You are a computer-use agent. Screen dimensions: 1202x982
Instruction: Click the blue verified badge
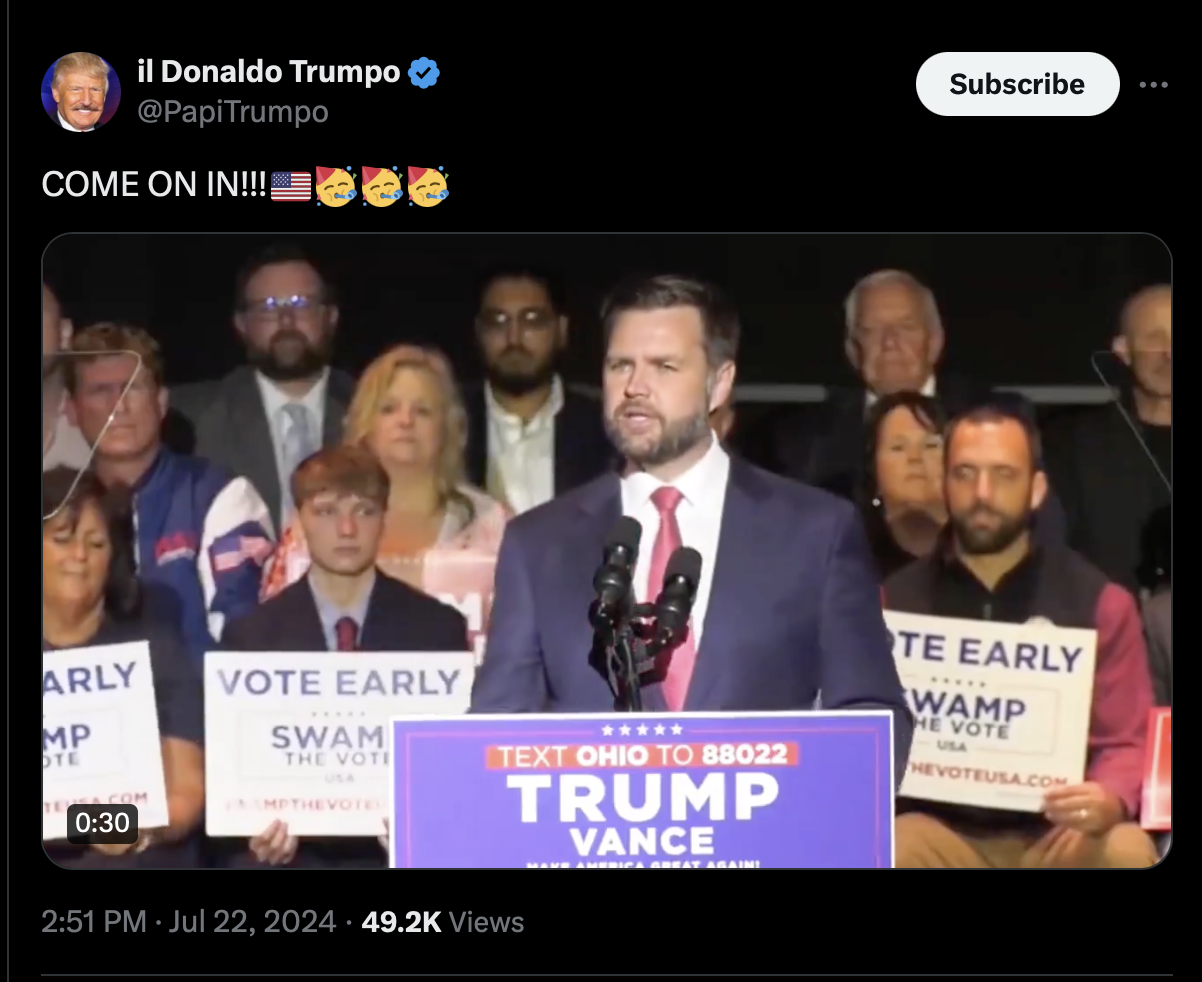pyautogui.click(x=424, y=73)
